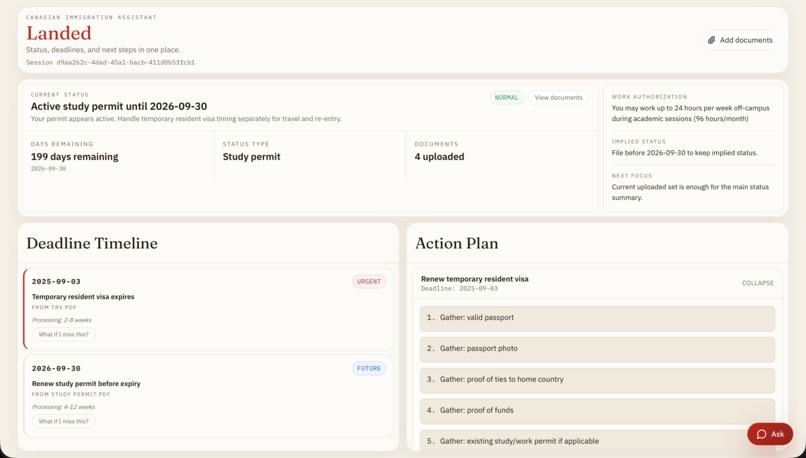Image resolution: width=806 pixels, height=458 pixels.
Task: Select step 3 Gather: proof of ties to home country
Action: (x=597, y=380)
